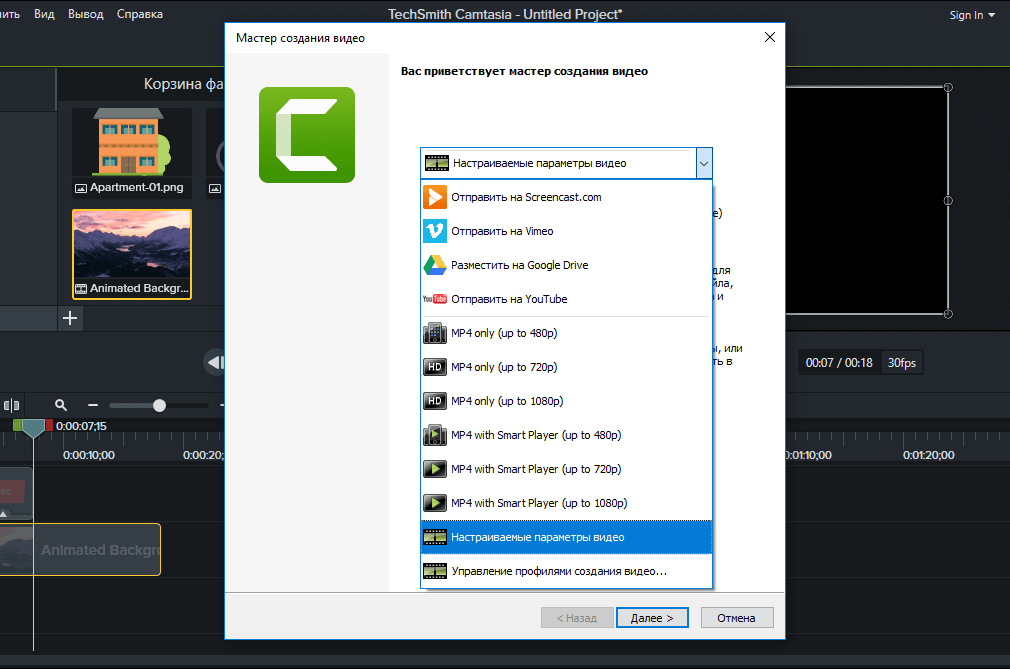Click the image type icon on Apartment-01.png
This screenshot has width=1010, height=669.
[x=81, y=188]
